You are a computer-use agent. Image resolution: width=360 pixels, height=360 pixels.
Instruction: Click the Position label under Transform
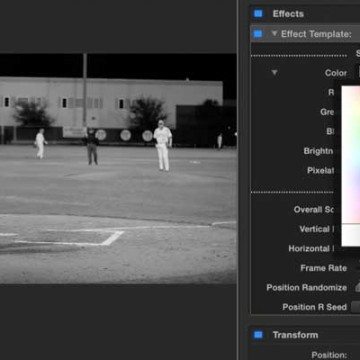click(329, 355)
